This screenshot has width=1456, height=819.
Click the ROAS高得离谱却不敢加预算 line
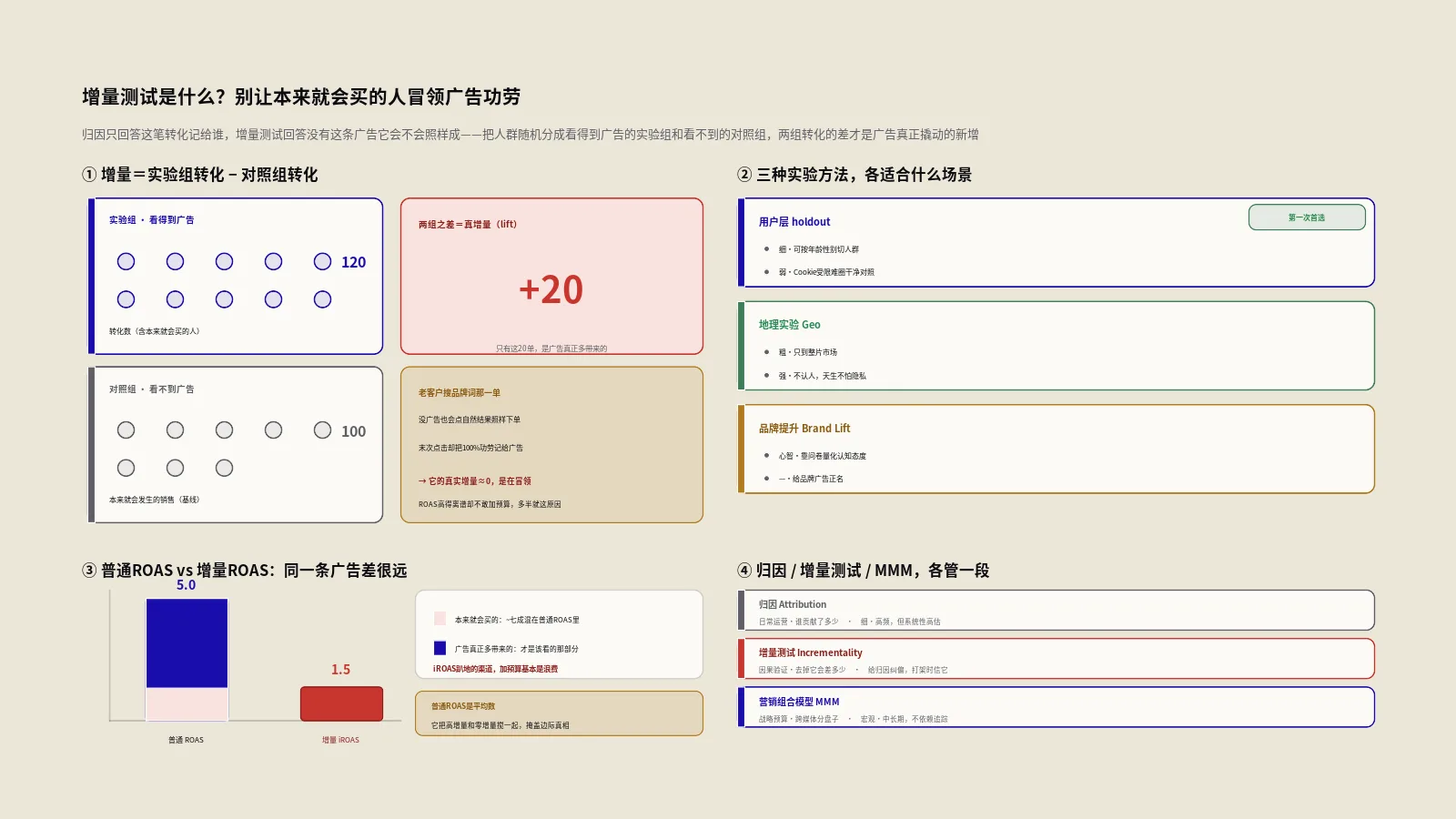point(490,504)
